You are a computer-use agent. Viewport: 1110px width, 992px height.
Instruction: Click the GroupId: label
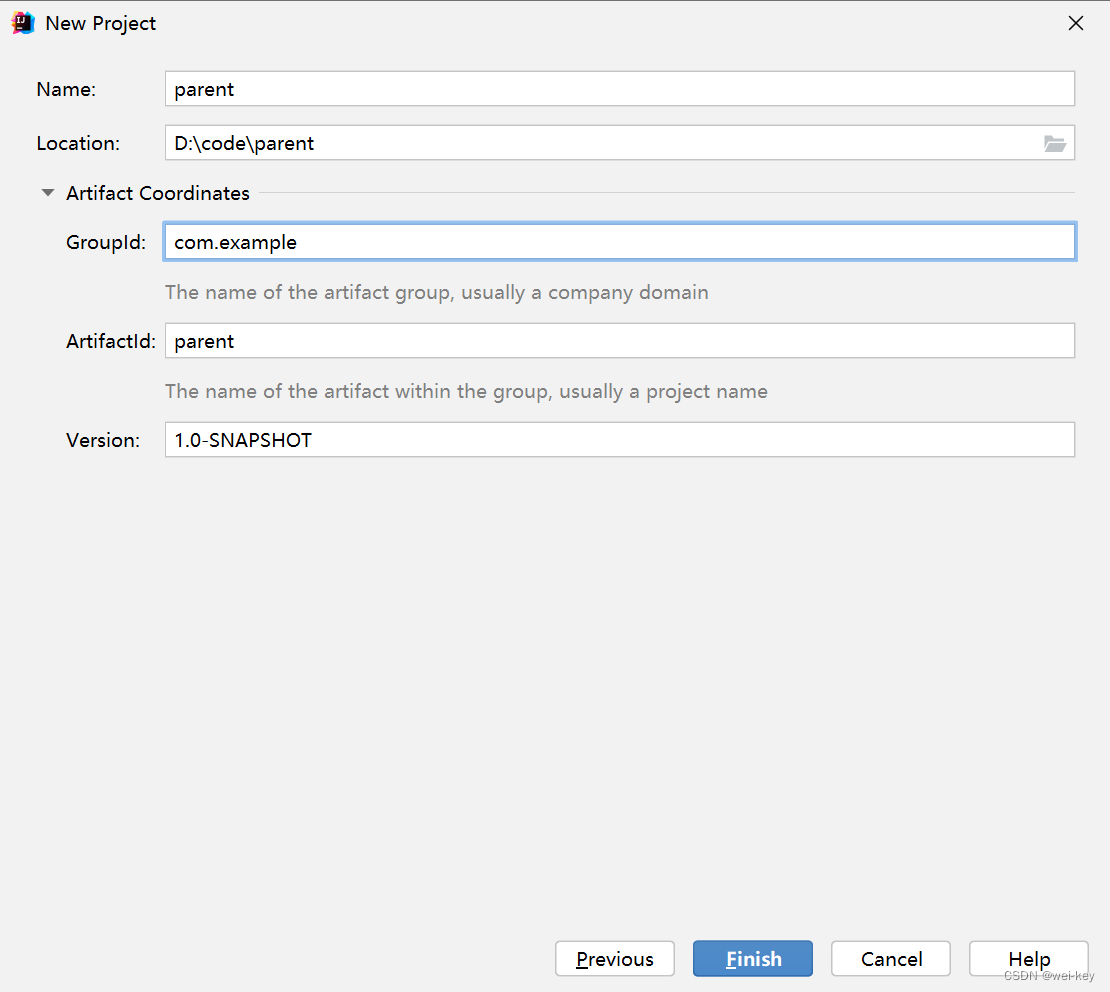coord(106,242)
